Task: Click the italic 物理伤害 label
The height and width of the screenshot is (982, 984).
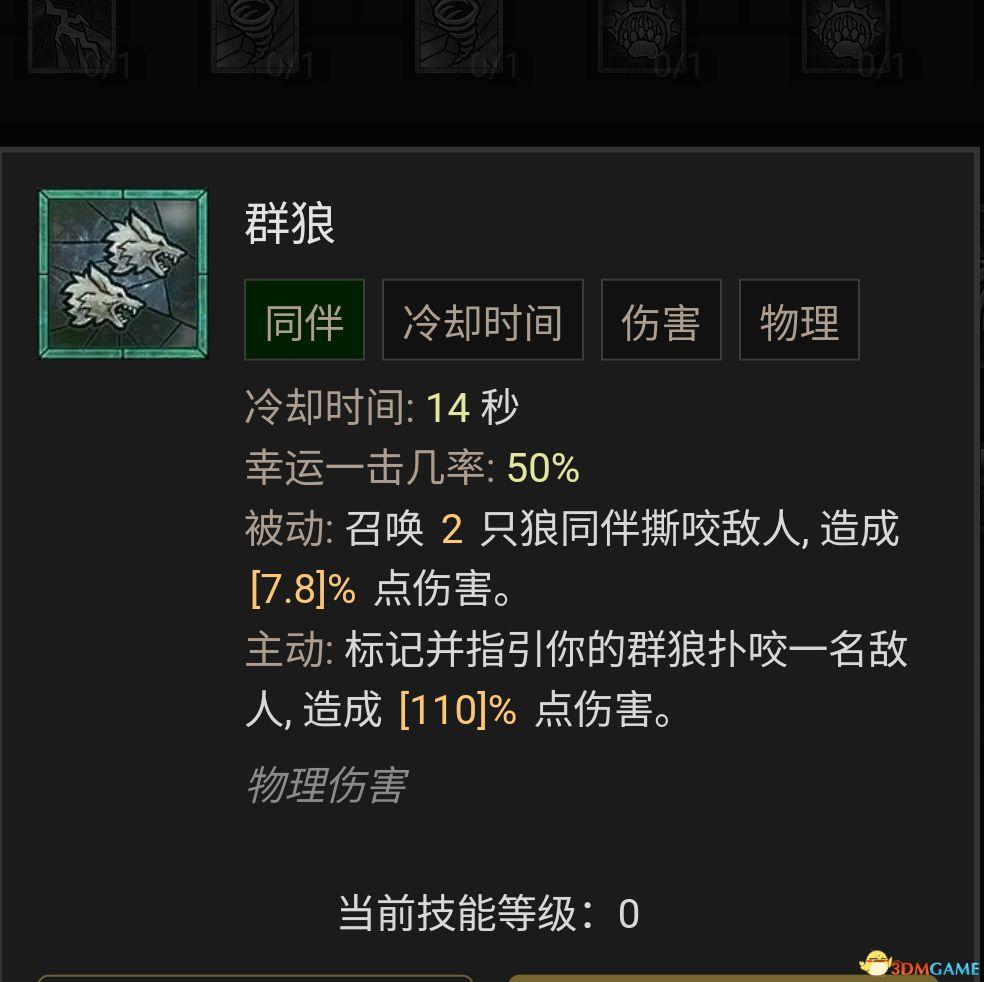Action: coord(327,785)
